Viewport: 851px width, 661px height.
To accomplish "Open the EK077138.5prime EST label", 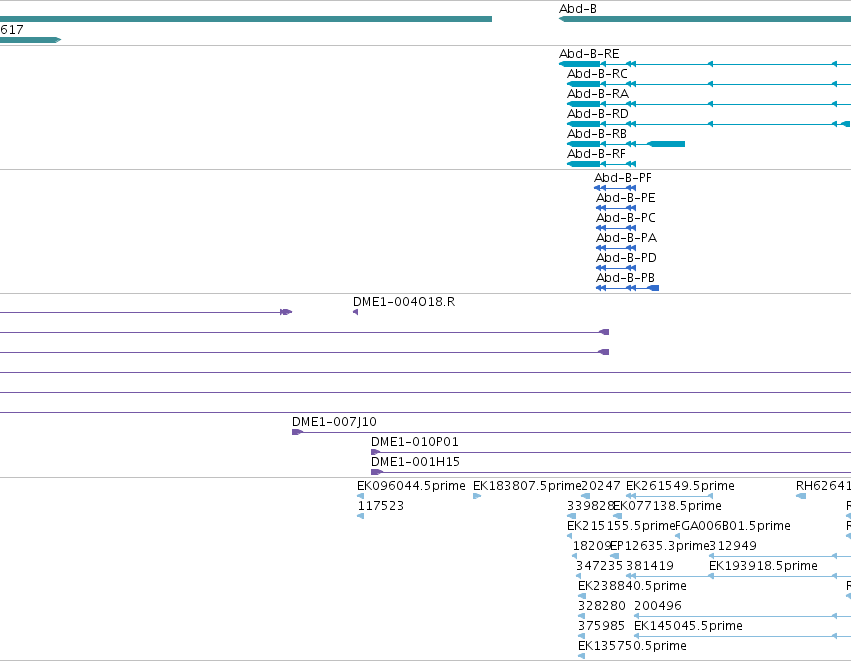I will pyautogui.click(x=668, y=506).
